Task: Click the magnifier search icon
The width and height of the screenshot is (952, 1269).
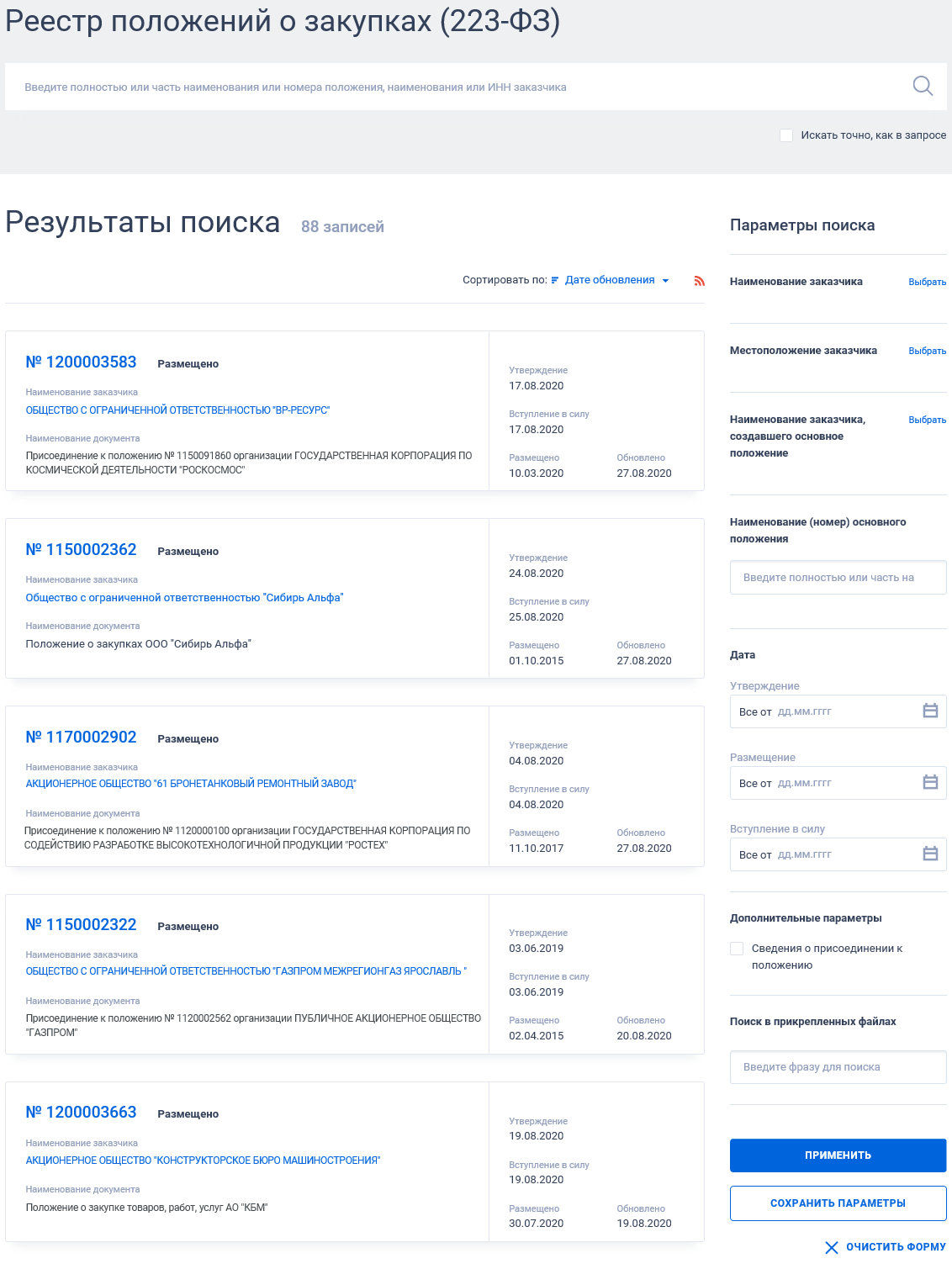Action: coord(923,86)
